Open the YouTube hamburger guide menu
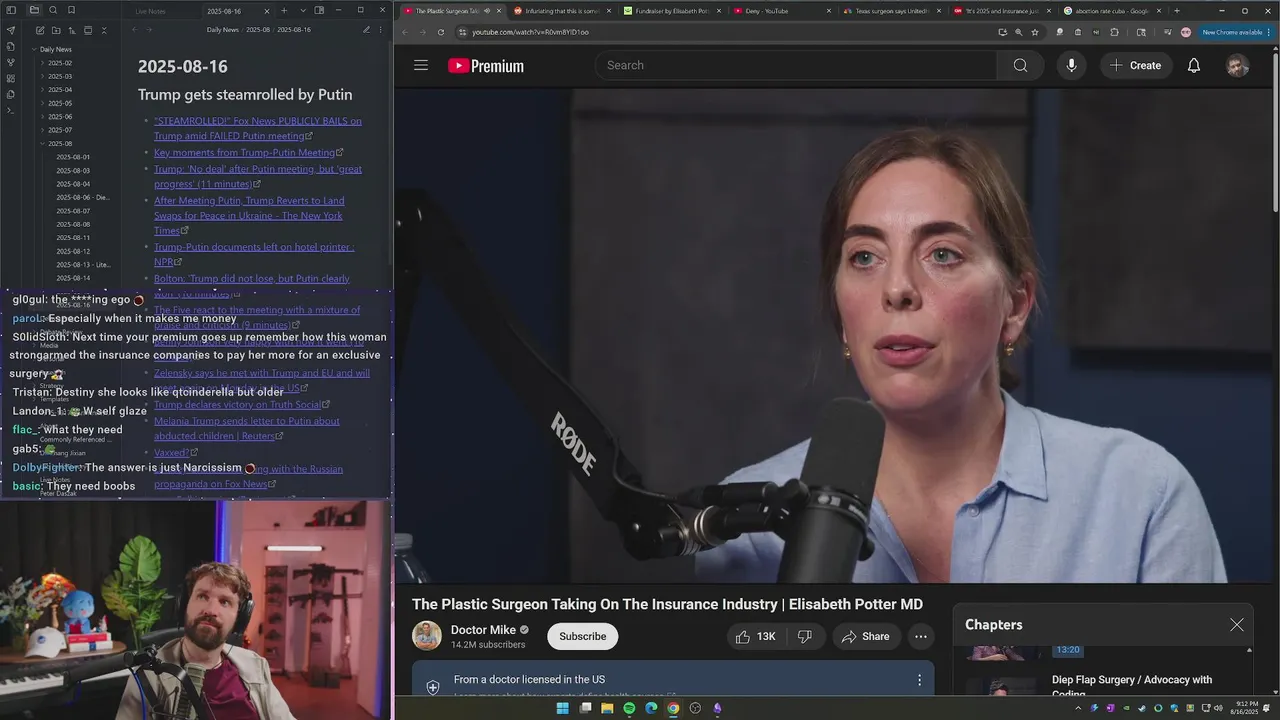 coord(421,65)
